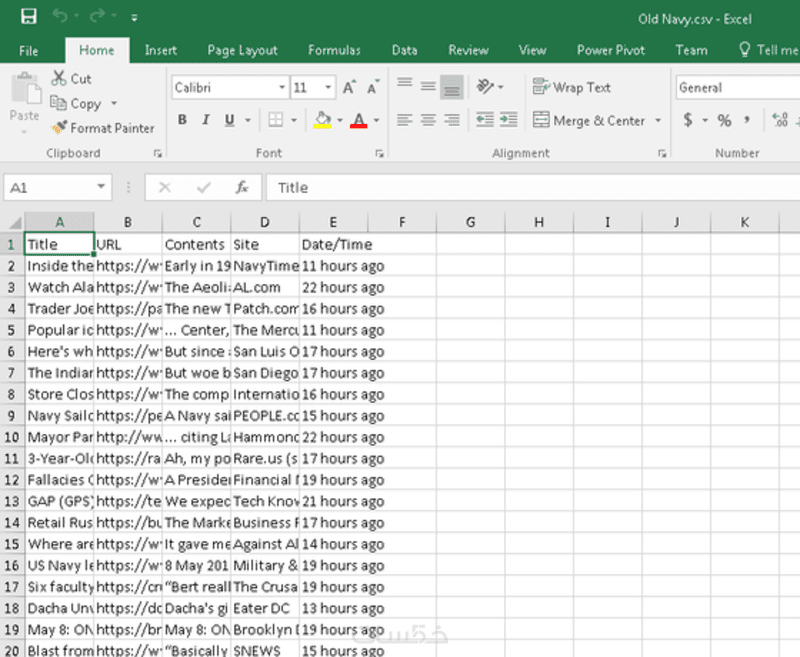Viewport: 800px width, 657px height.
Task: Click the Increase Decimal icon
Action: [x=780, y=120]
